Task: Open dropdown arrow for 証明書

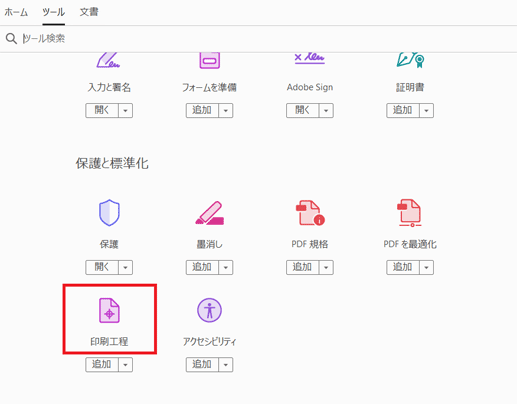Action: 427,110
